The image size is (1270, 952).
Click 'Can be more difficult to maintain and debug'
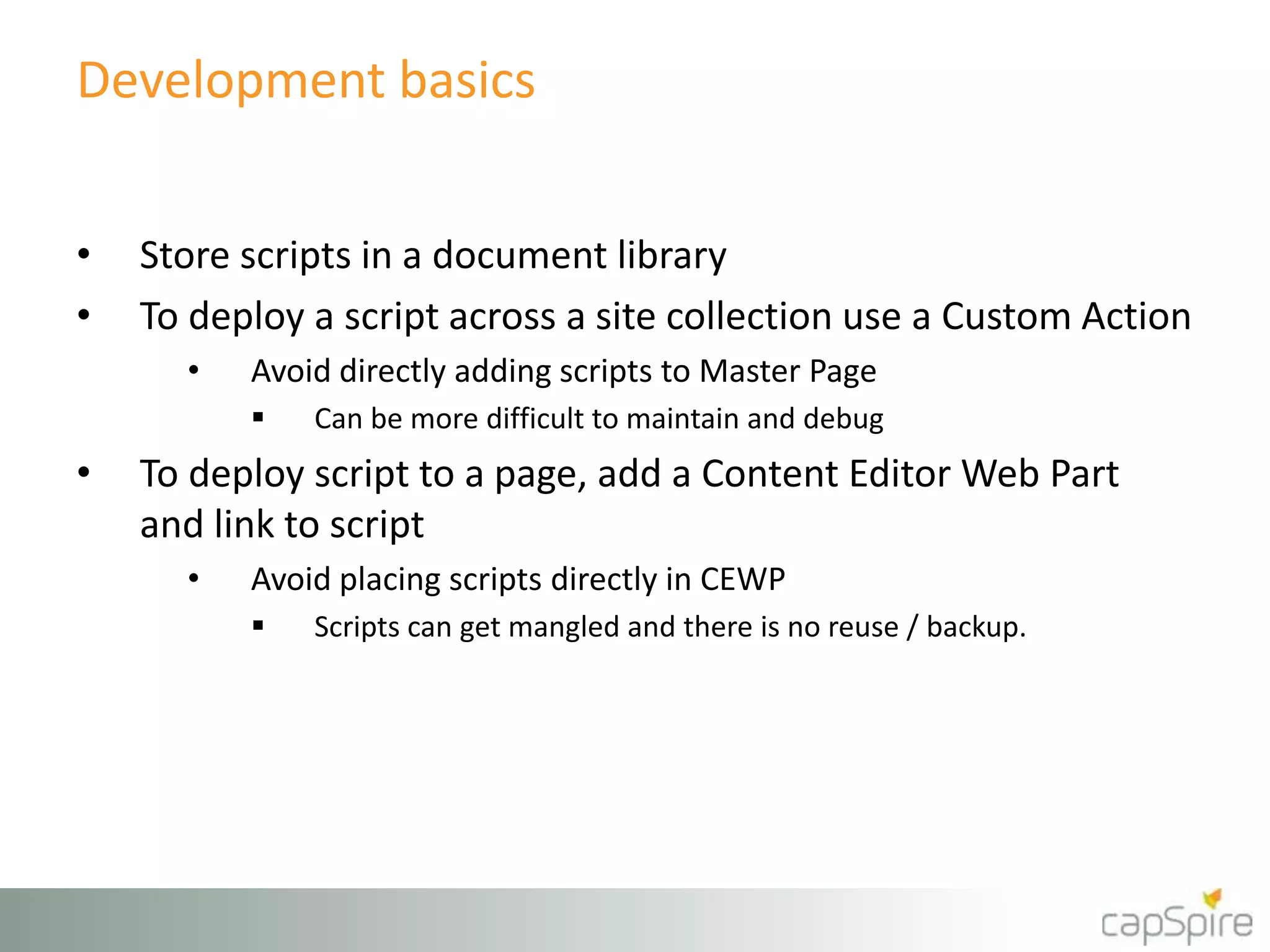598,419
